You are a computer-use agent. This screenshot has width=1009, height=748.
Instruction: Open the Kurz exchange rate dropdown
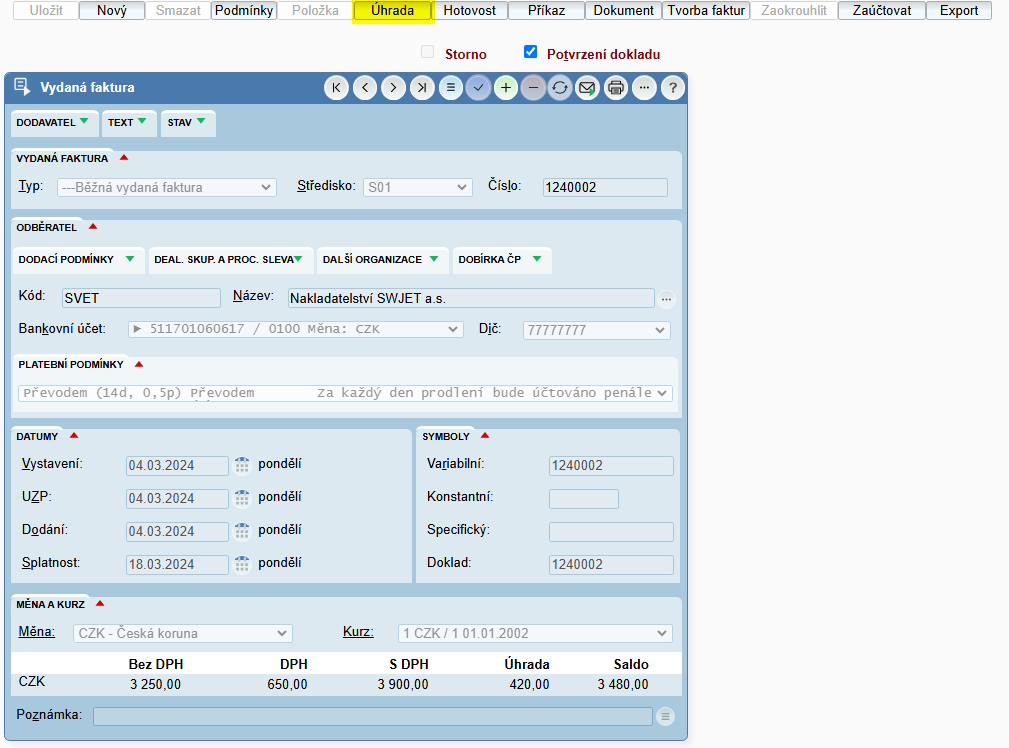(535, 633)
